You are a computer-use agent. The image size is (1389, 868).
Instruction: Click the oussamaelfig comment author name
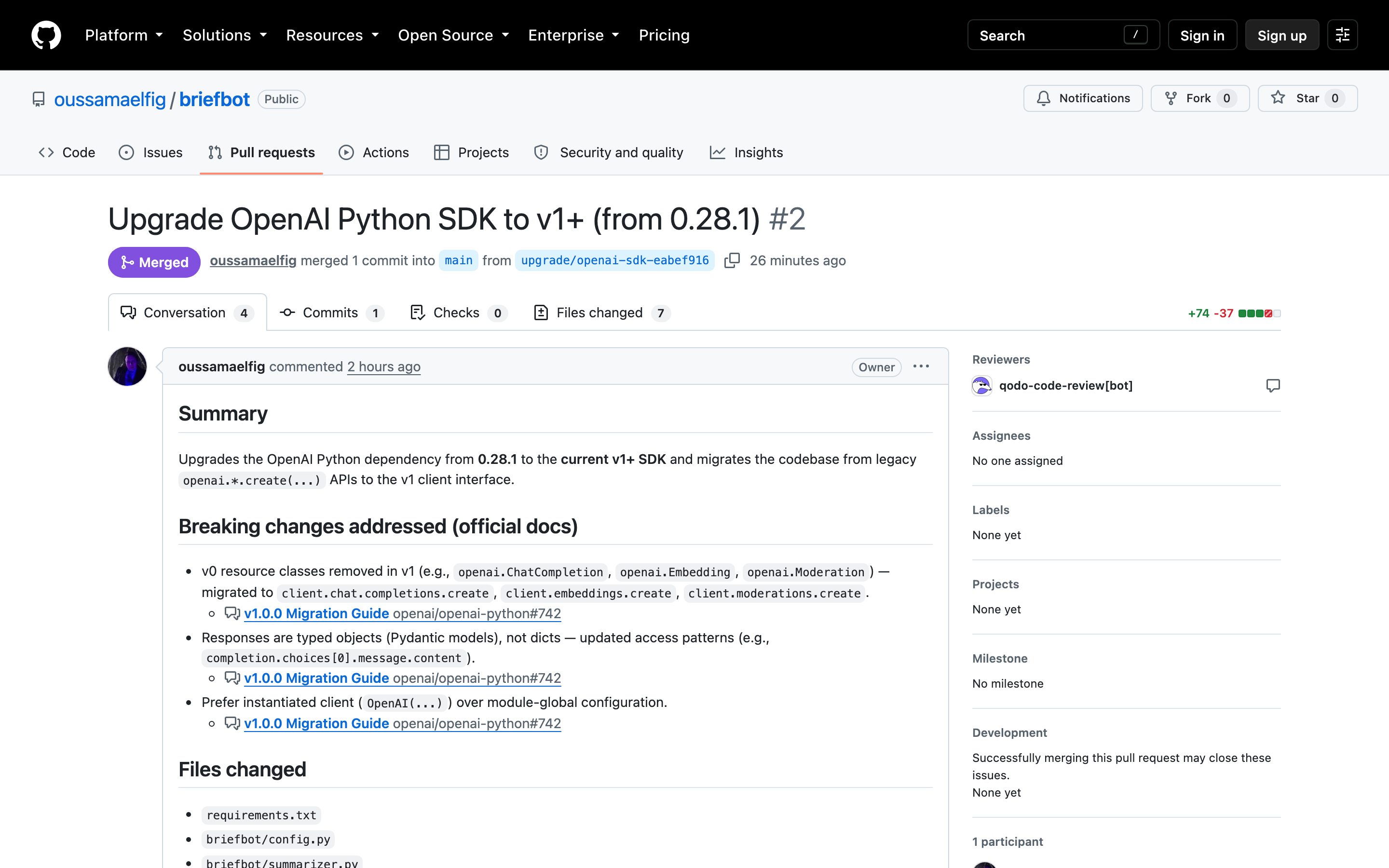[221, 366]
